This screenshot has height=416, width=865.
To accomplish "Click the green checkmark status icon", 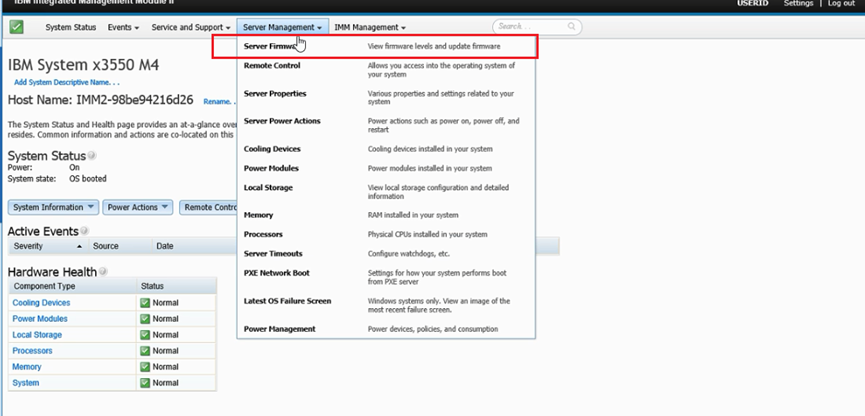I will tap(17, 26).
